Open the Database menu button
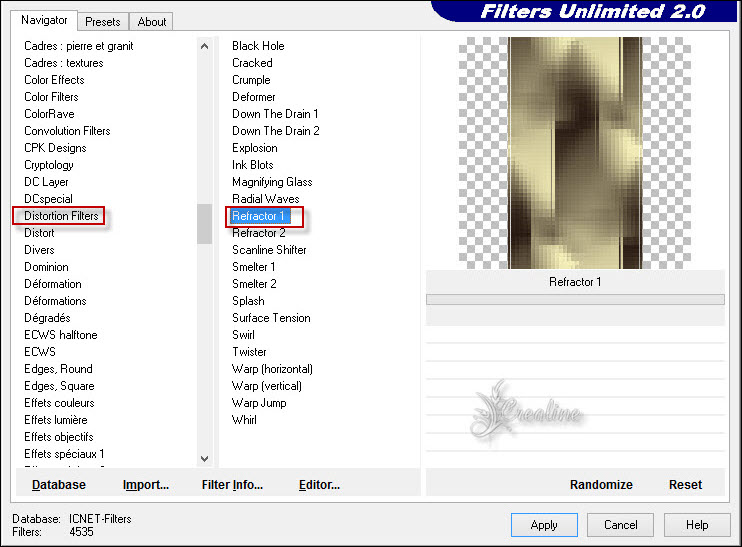 tap(59, 484)
